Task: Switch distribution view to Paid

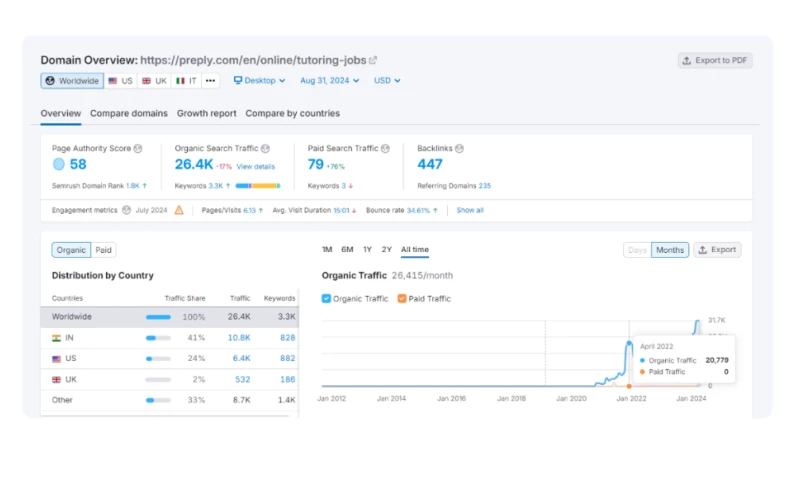Action: (104, 250)
